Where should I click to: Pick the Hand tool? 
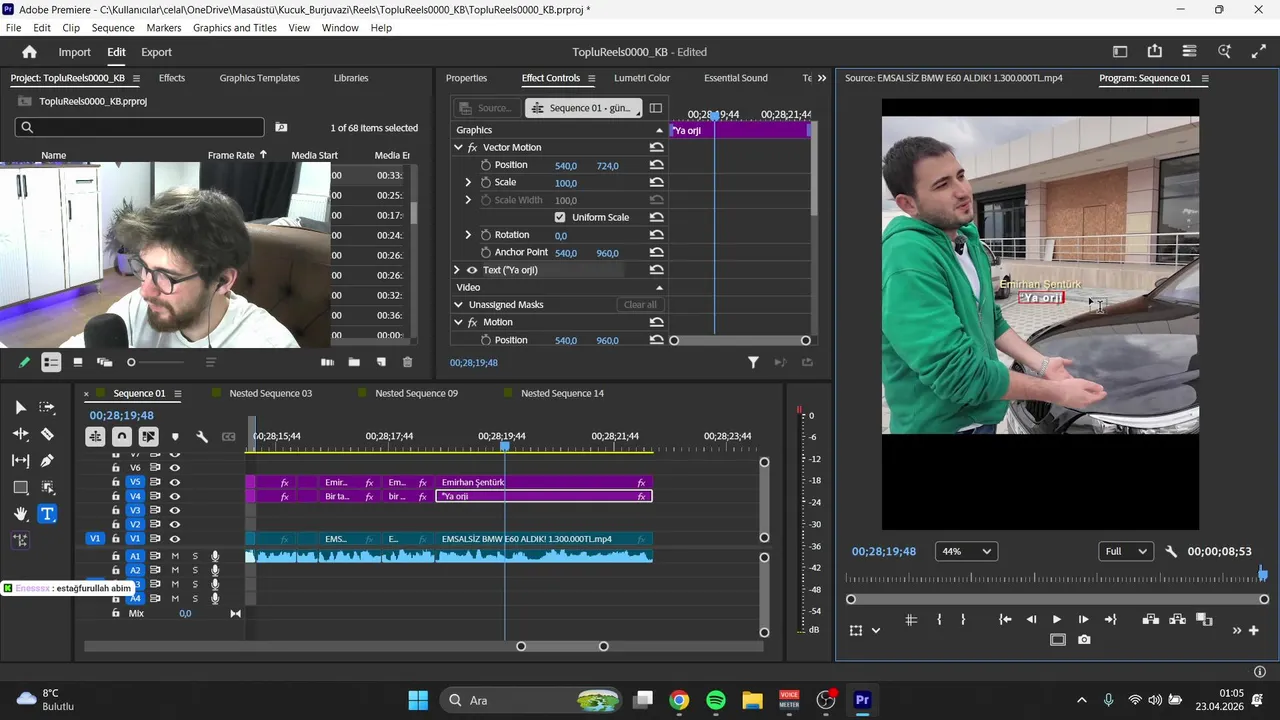point(20,514)
